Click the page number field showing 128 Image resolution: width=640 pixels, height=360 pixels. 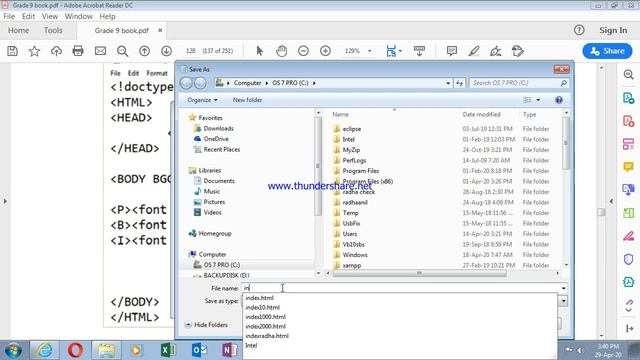coord(190,51)
